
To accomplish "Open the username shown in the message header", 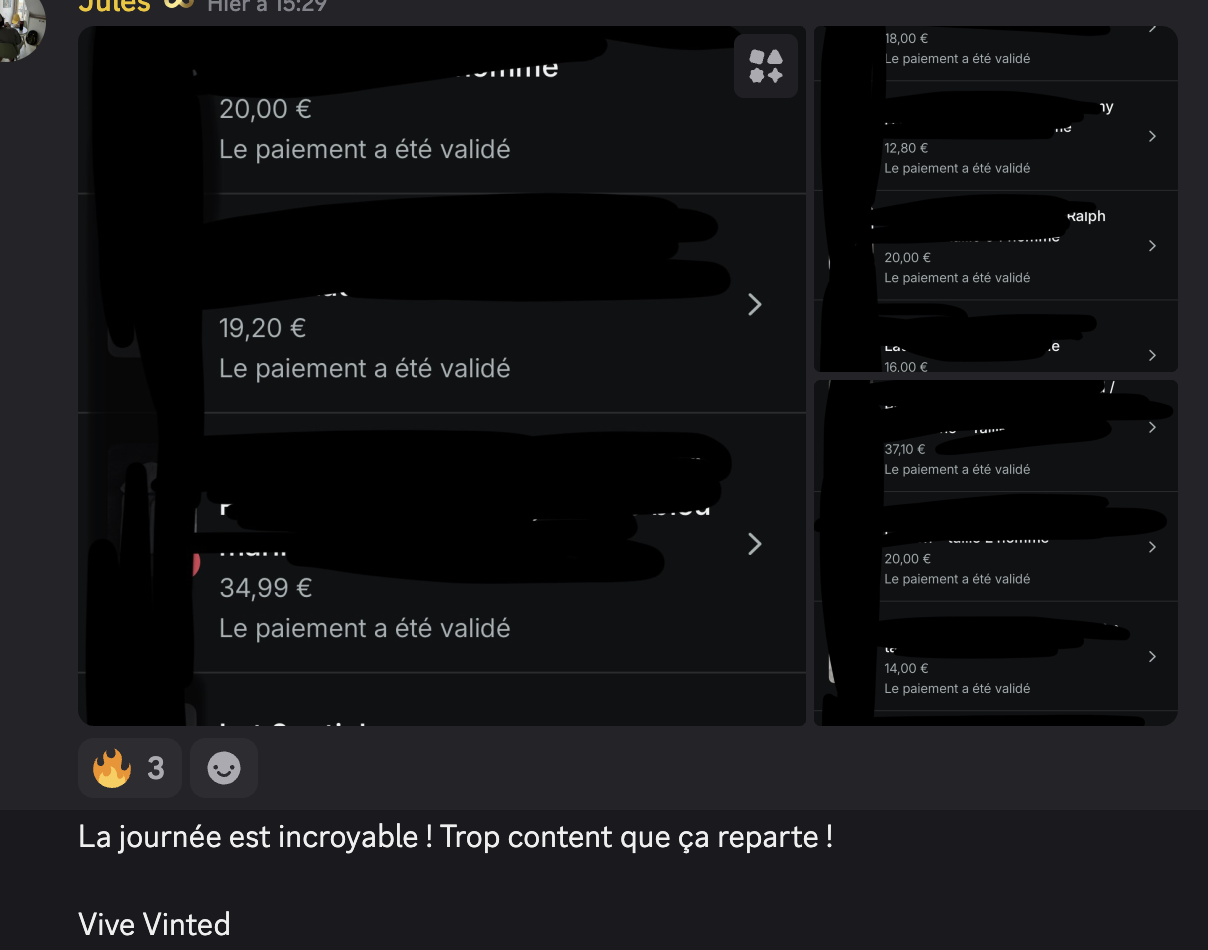I will 114,5.
